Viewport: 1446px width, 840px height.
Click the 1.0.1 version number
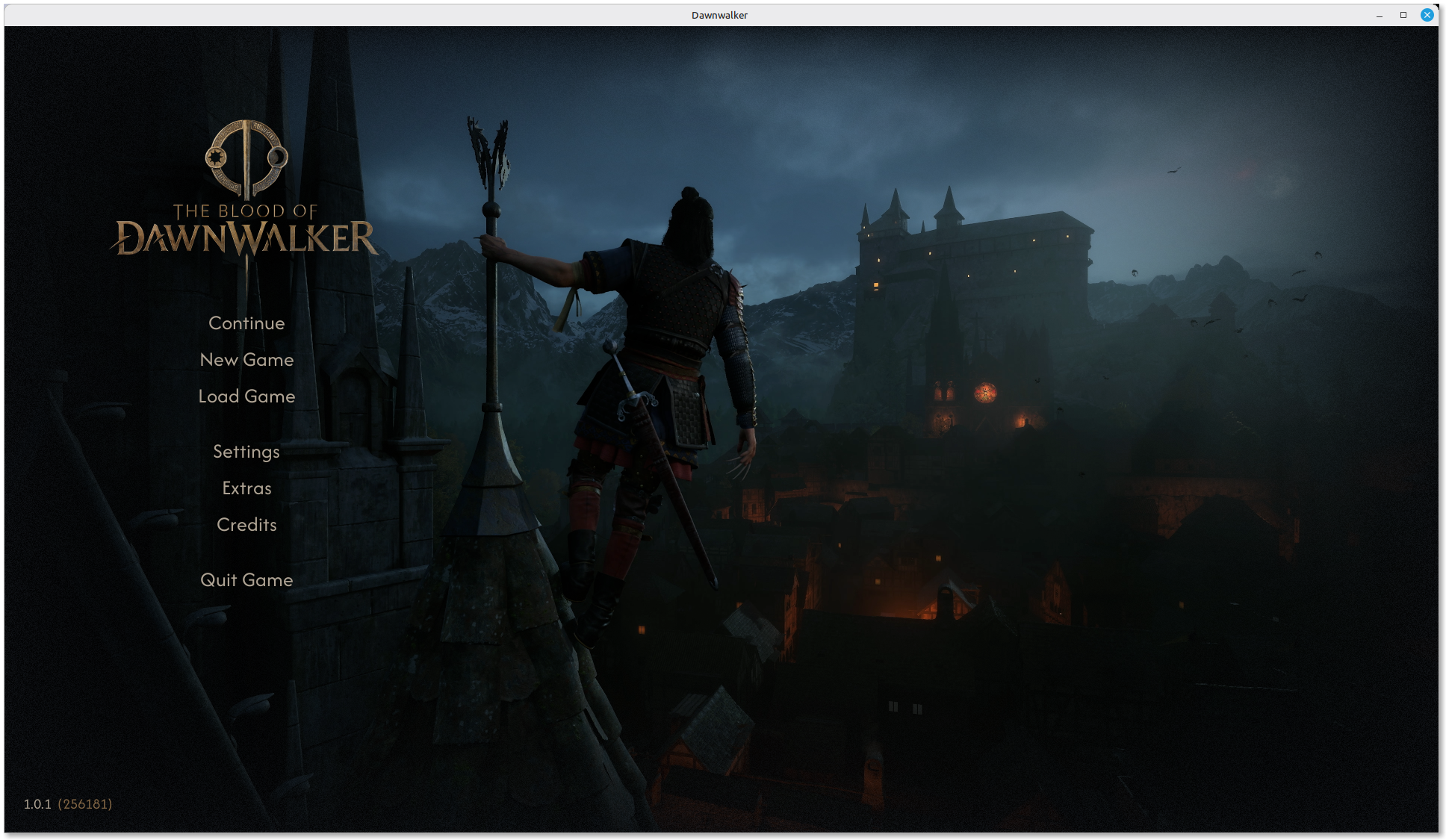(x=37, y=804)
